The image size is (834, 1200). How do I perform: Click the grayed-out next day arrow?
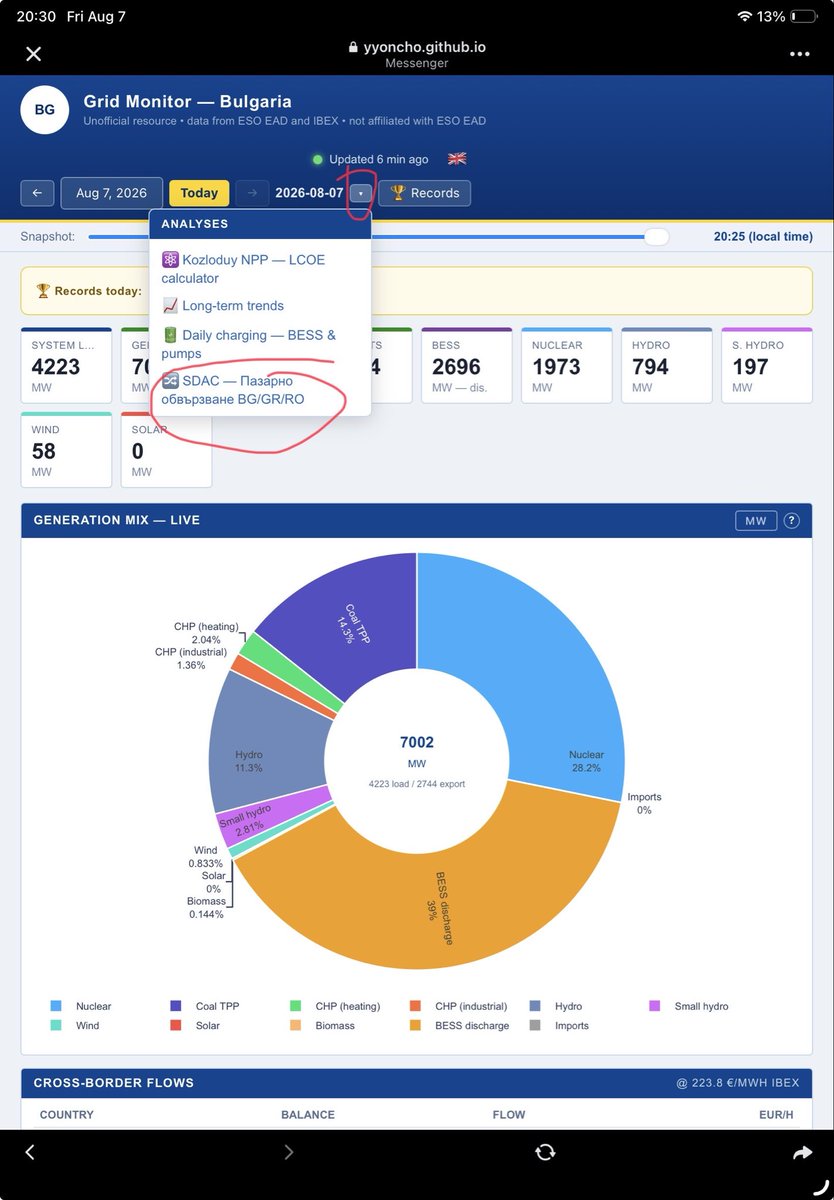[x=252, y=193]
